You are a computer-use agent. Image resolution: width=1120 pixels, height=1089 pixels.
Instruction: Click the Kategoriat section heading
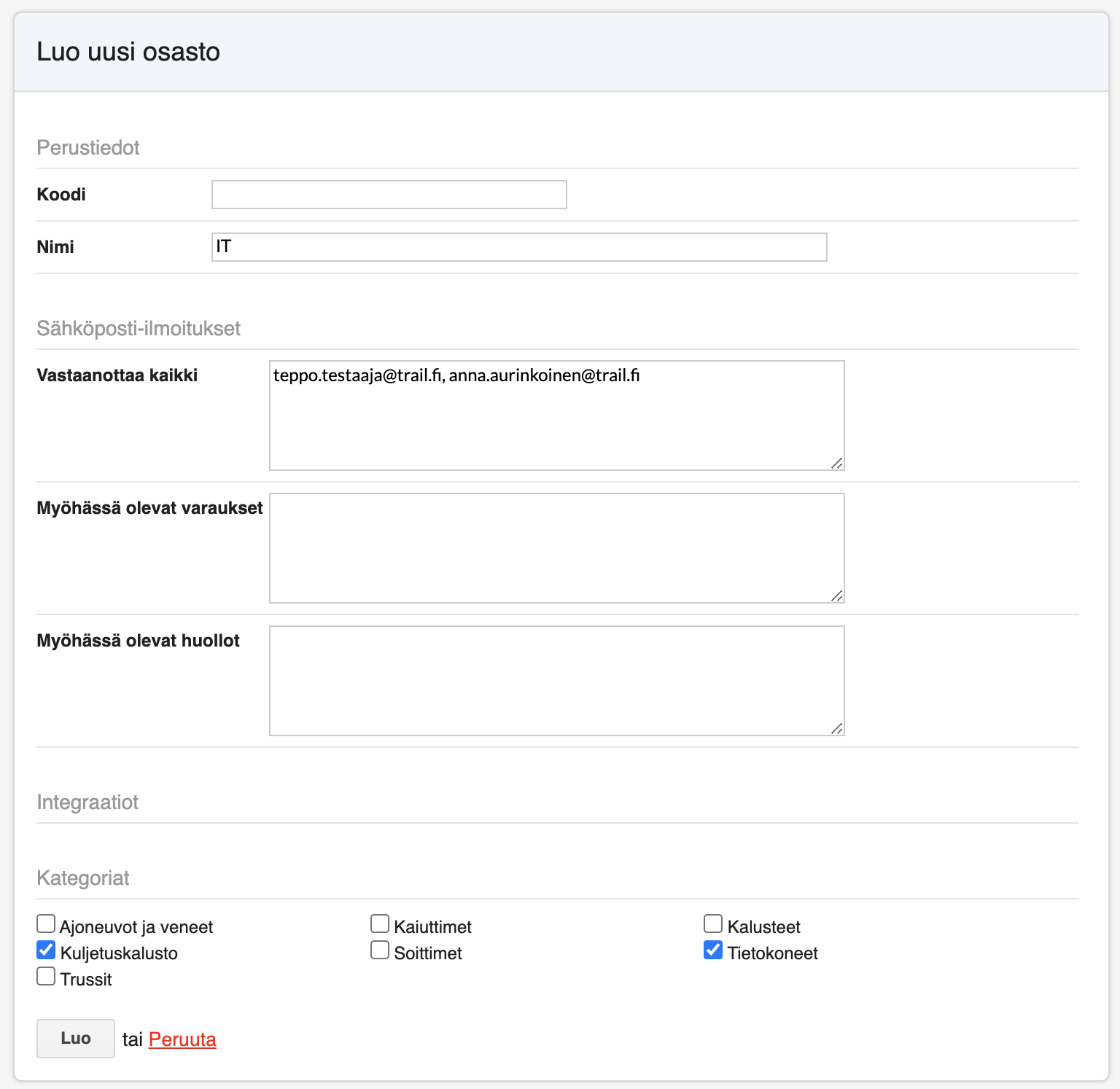[83, 878]
